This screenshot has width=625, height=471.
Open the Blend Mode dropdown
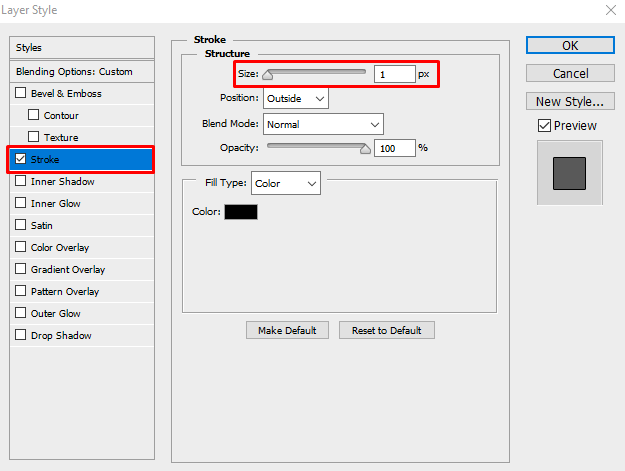pos(323,124)
